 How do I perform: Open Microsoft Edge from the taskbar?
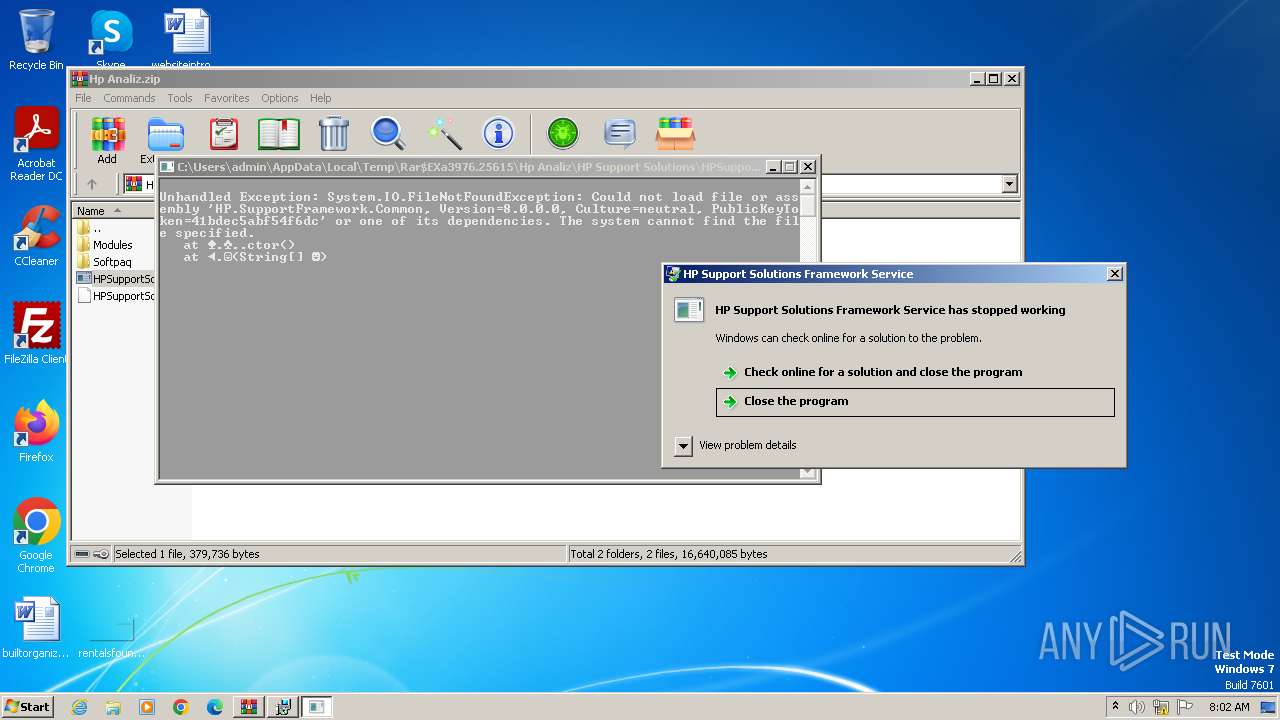(x=215, y=707)
